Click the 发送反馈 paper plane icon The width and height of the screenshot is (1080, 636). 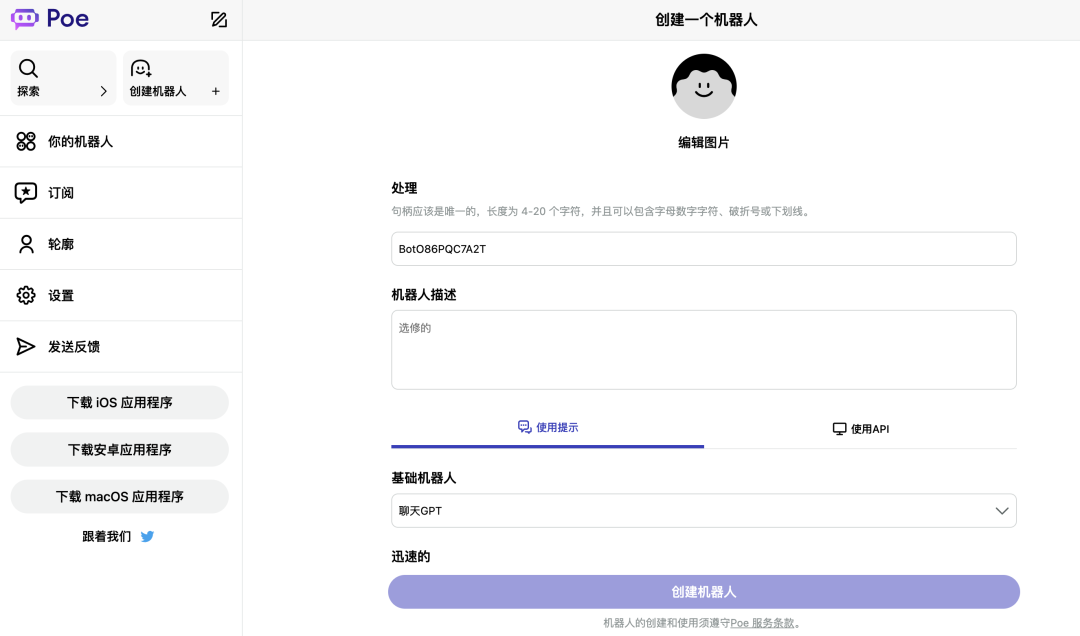click(x=25, y=347)
